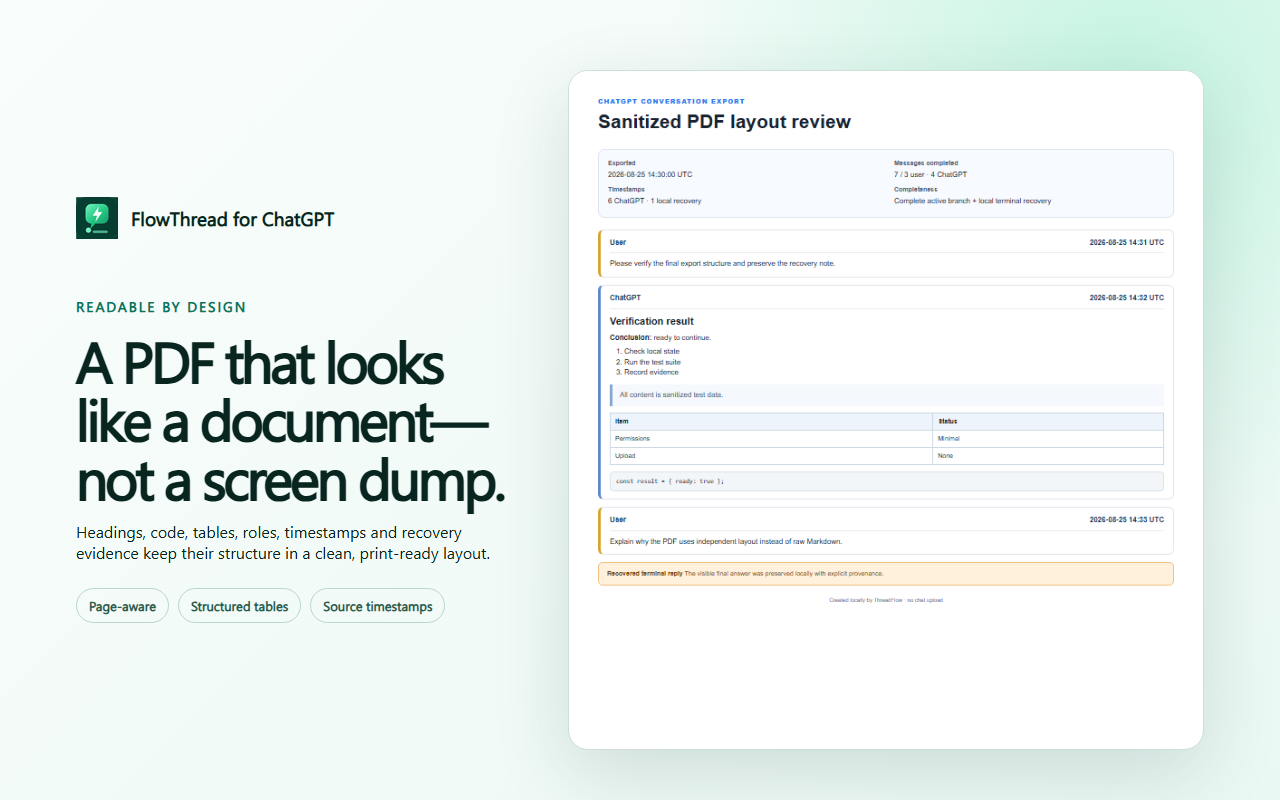The width and height of the screenshot is (1280, 800).
Task: Click the 'Timestamps' metadata label
Action: (626, 189)
